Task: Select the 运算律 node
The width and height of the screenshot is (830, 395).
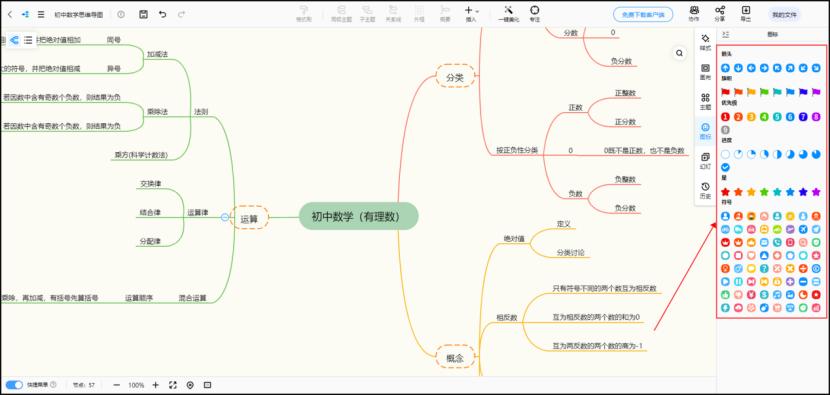Action: coord(197,212)
